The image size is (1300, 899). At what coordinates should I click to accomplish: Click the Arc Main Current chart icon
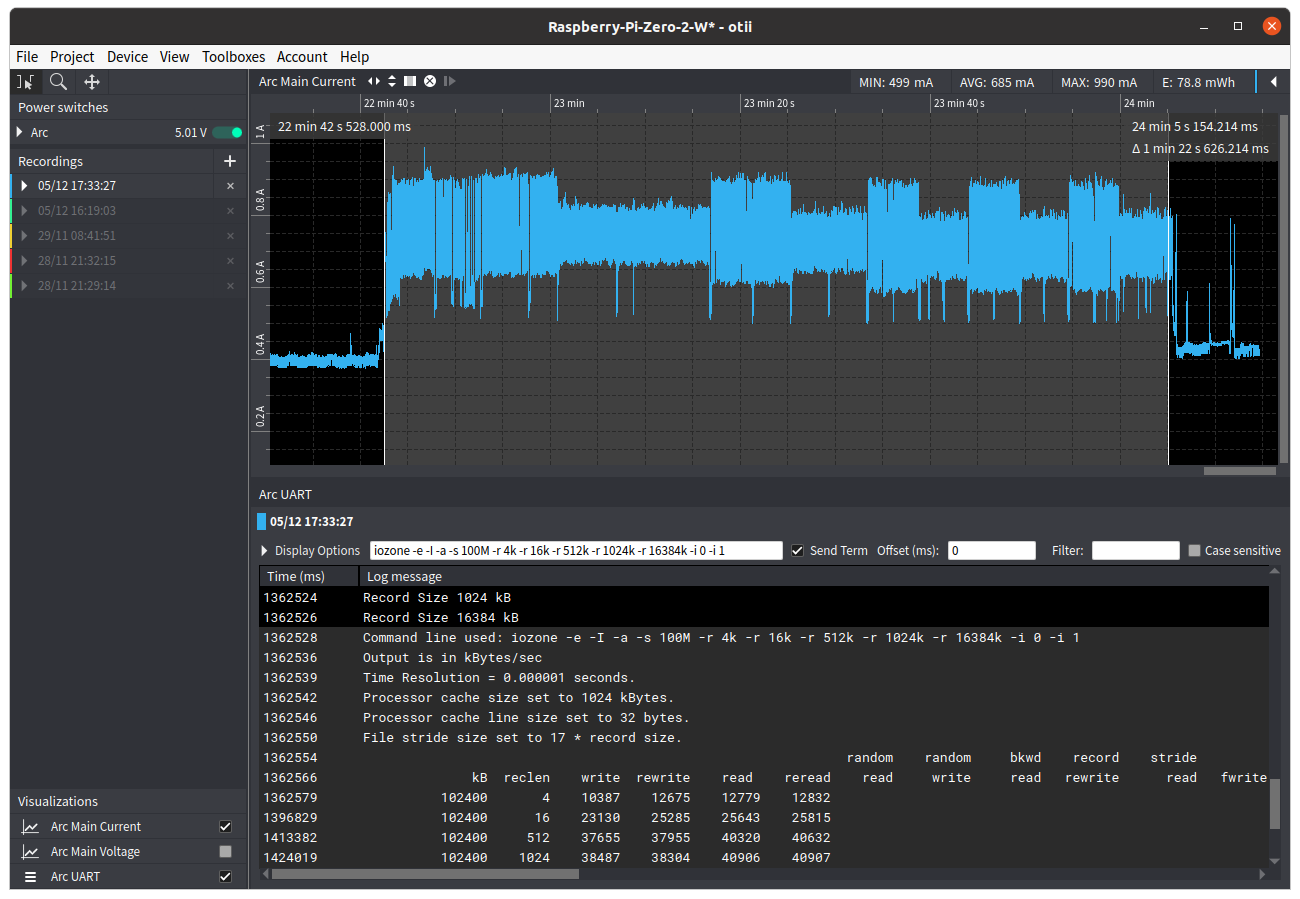coord(31,827)
